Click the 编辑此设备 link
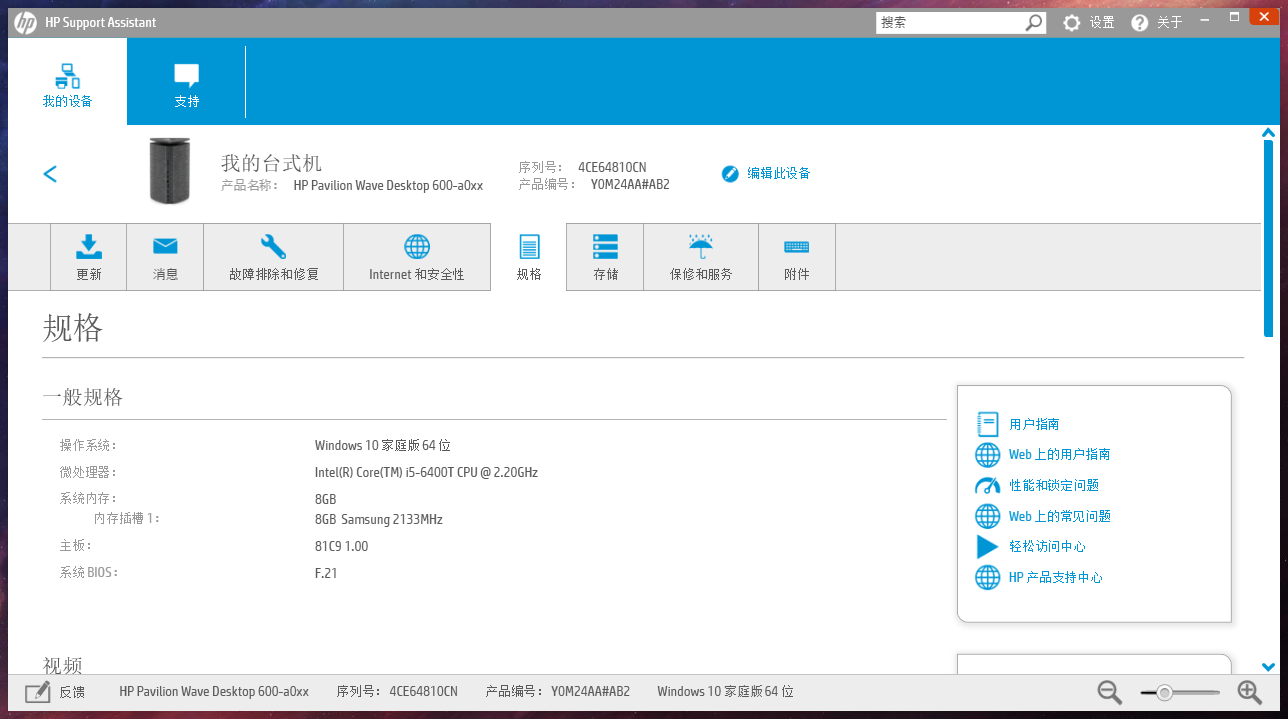Screen dimensions: 1288x719 (778, 173)
